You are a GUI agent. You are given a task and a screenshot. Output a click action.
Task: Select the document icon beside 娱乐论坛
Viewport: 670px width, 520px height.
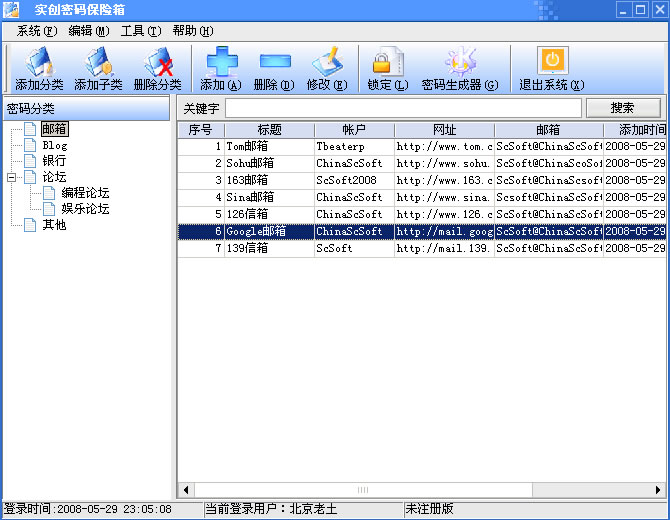pyautogui.click(x=49, y=209)
